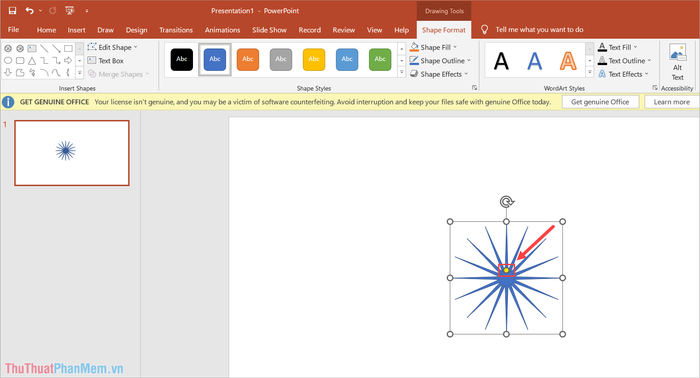Open Undo history dropdown arrow
Image resolution: width=700 pixels, height=378 pixels.
click(x=40, y=10)
